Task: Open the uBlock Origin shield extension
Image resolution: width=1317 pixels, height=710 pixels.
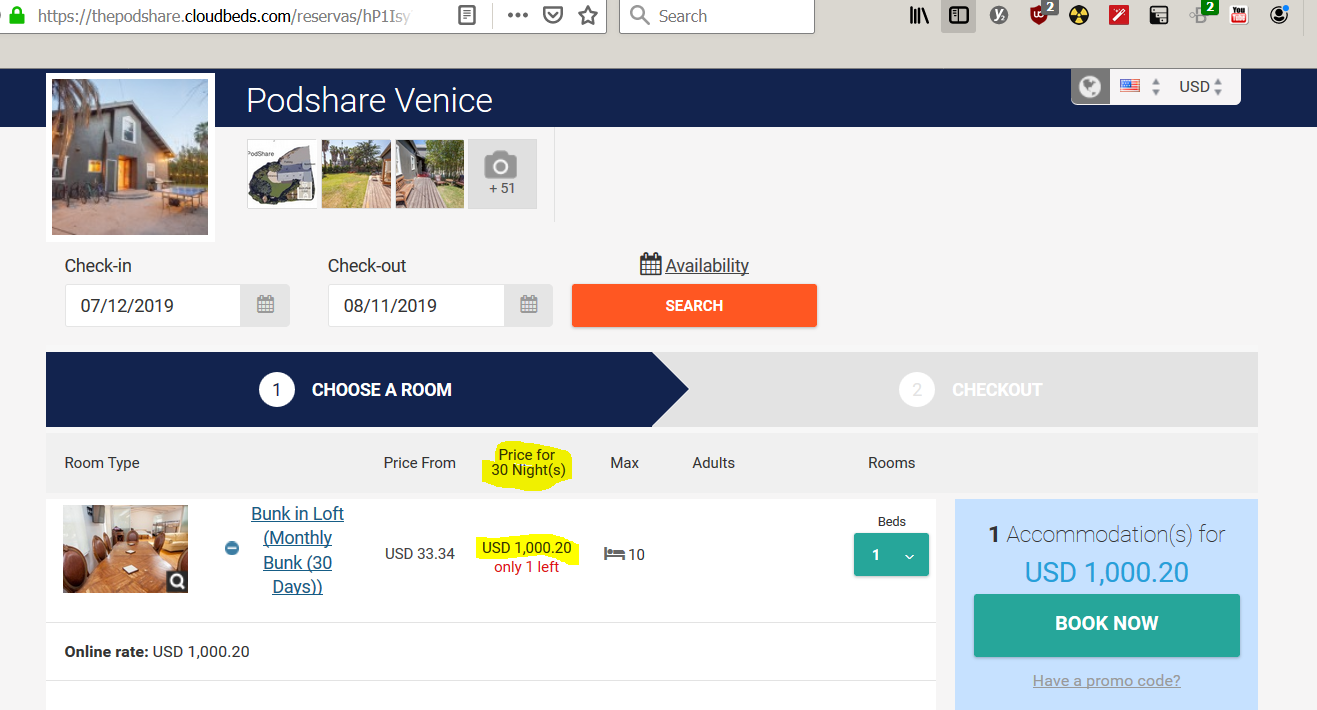Action: pyautogui.click(x=1040, y=14)
